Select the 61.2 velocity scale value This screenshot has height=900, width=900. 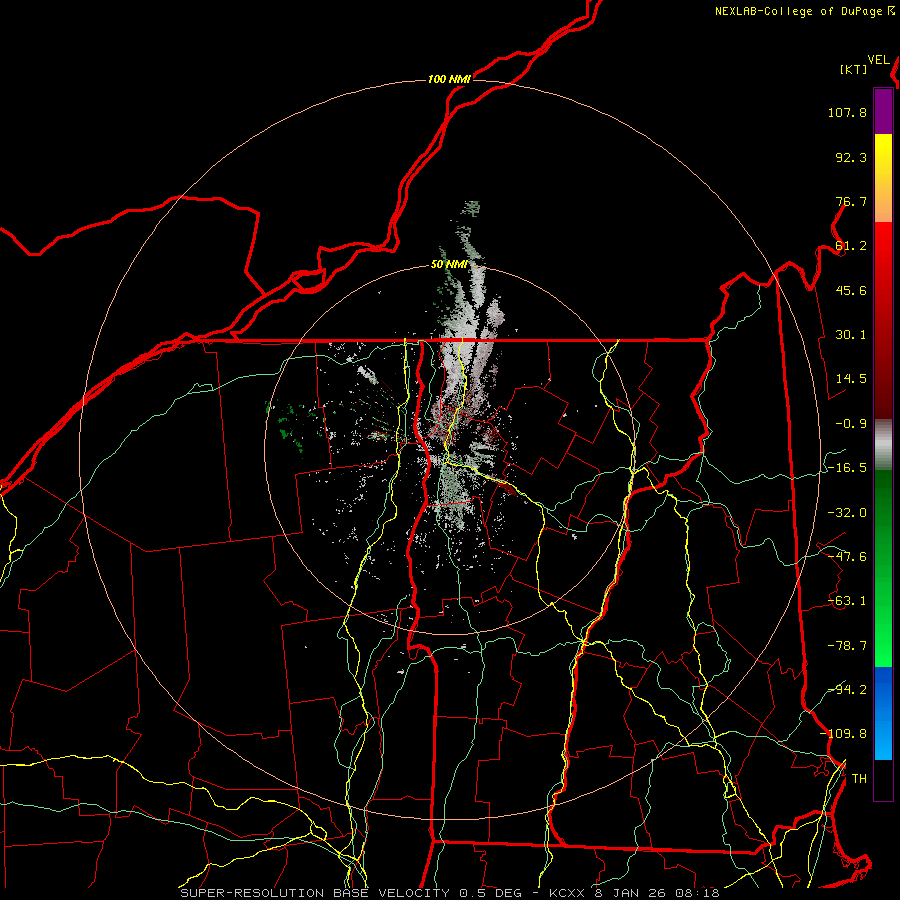click(x=851, y=246)
